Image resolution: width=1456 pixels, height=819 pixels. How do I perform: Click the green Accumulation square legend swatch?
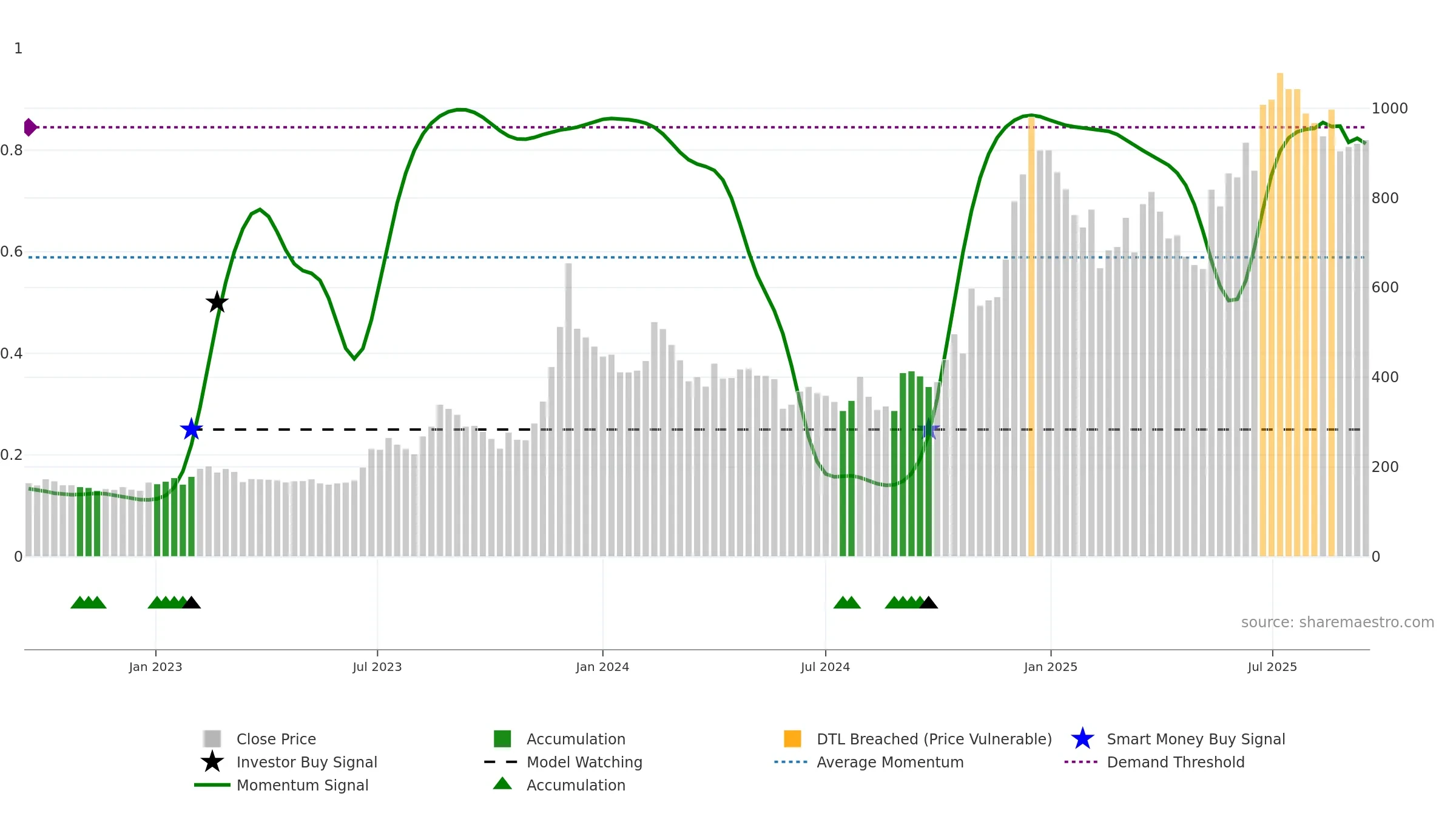[502, 739]
